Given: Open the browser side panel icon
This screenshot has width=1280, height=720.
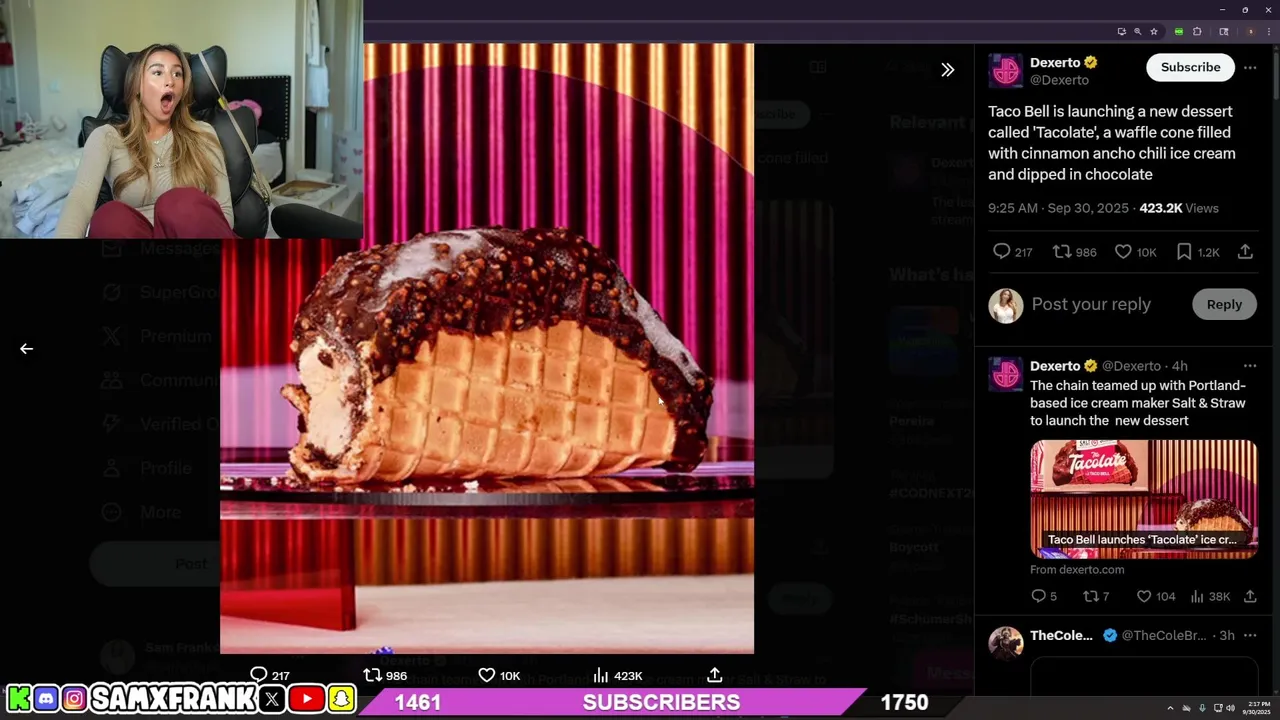Looking at the screenshot, I should (x=1224, y=32).
